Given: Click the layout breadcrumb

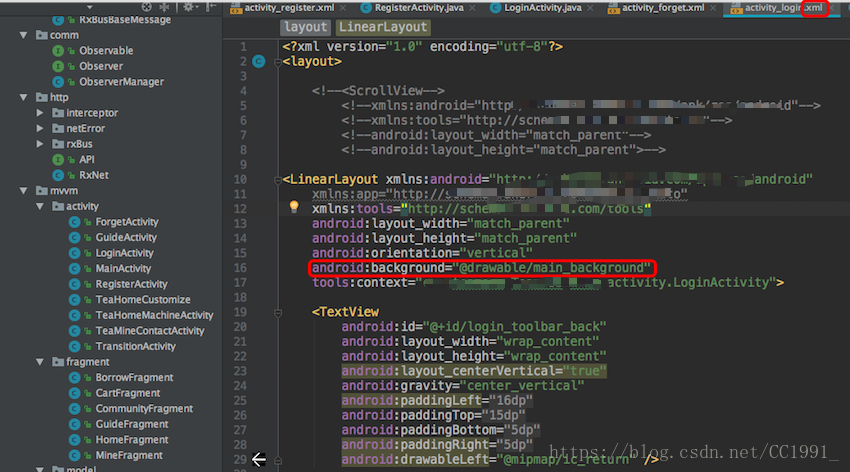Looking at the screenshot, I should click(x=305, y=27).
